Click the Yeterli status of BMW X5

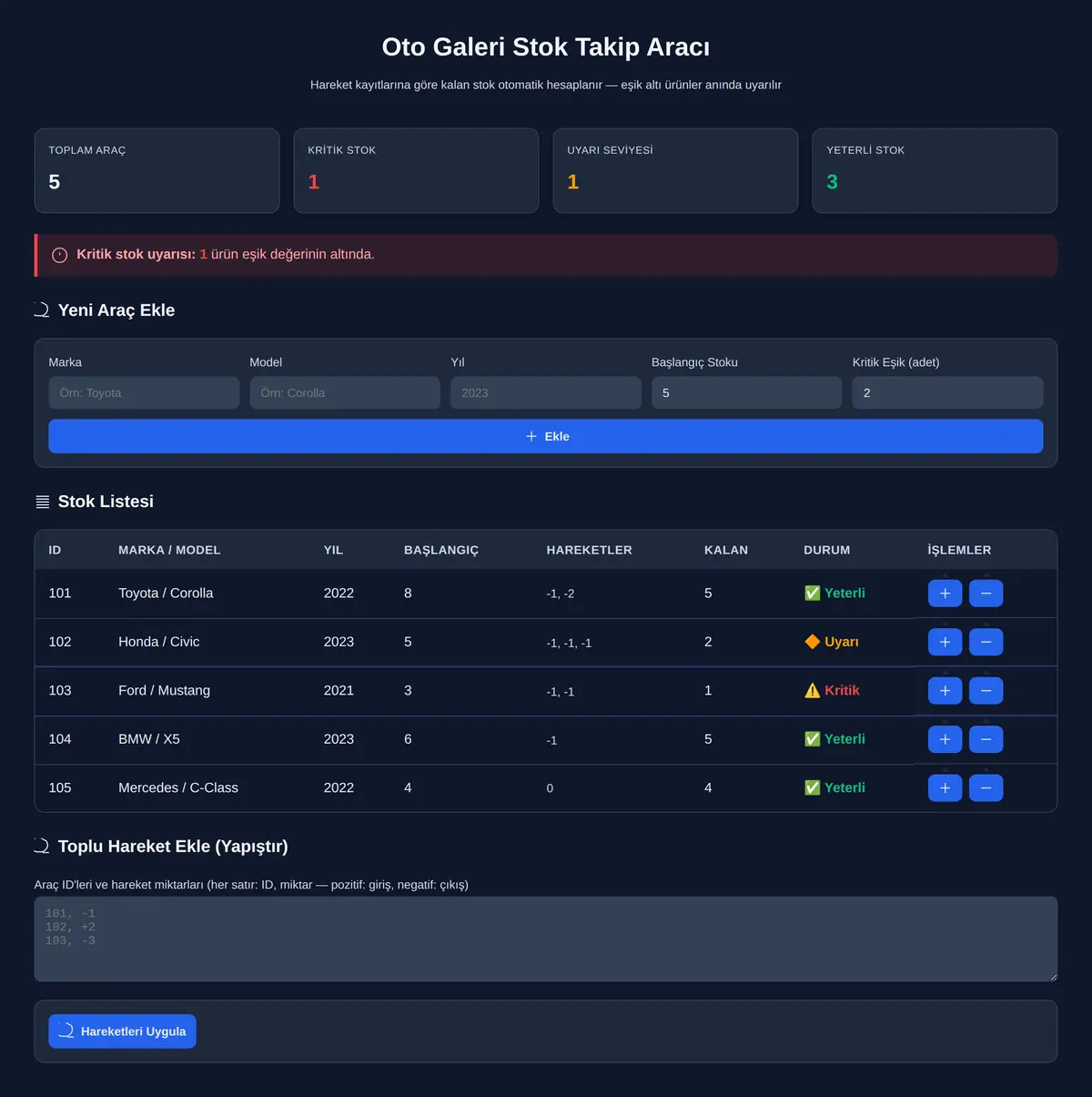834,739
